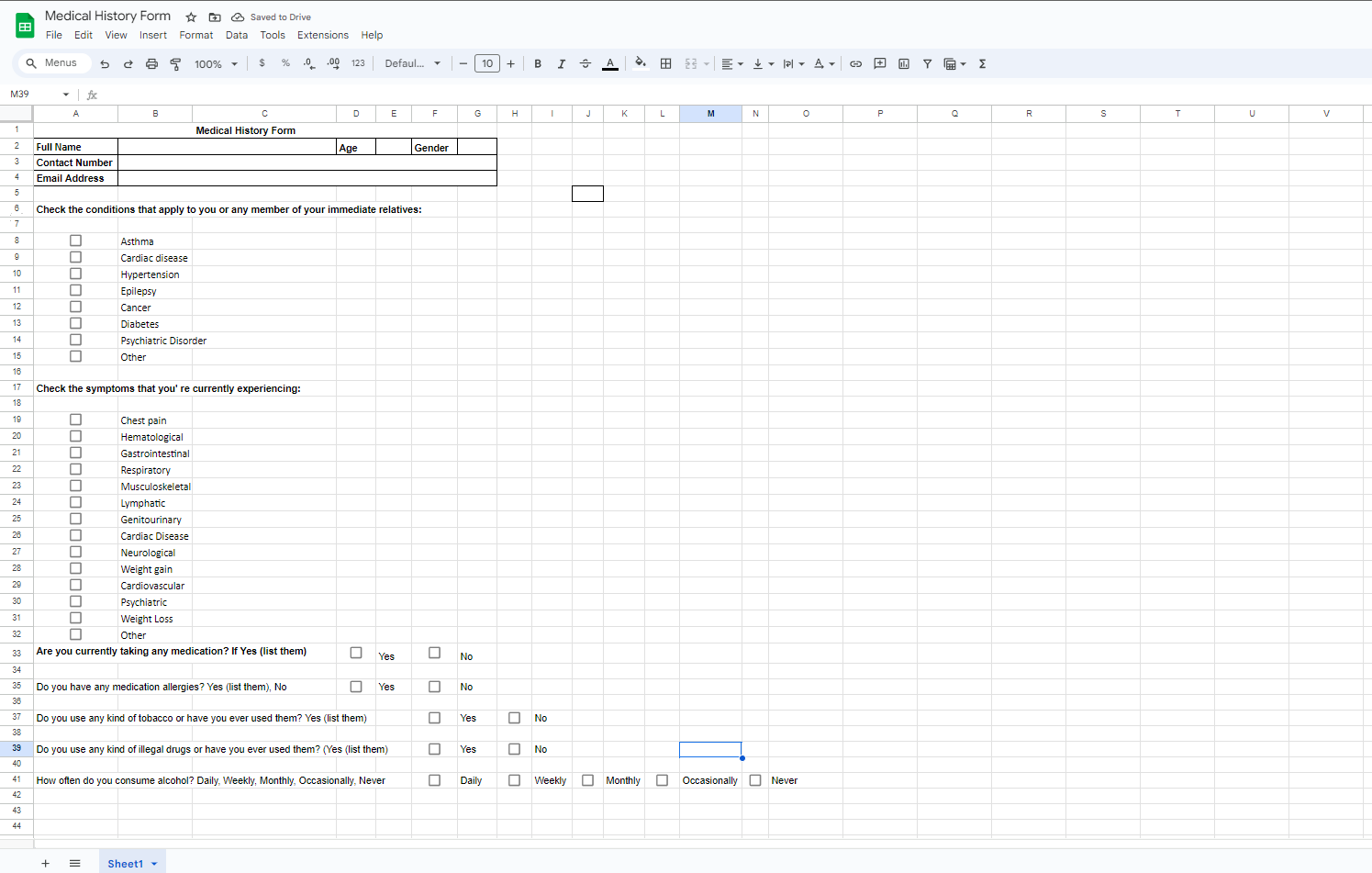Screen dimensions: 1372x873
Task: Open the functions sigma button
Action: tap(982, 63)
